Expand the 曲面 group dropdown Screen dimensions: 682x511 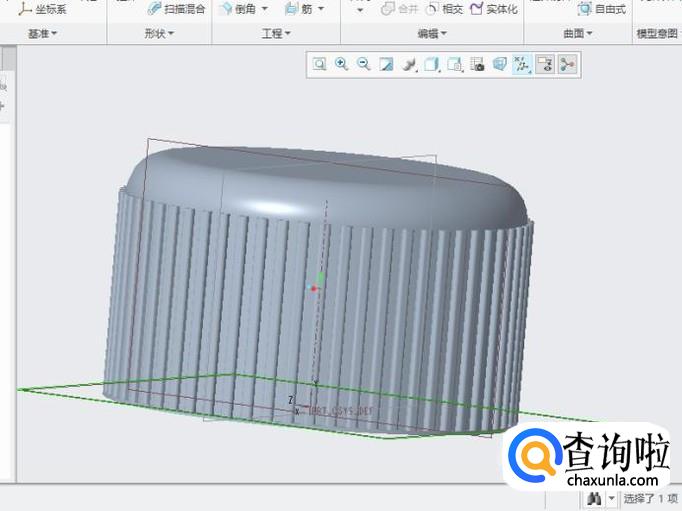pyautogui.click(x=578, y=33)
